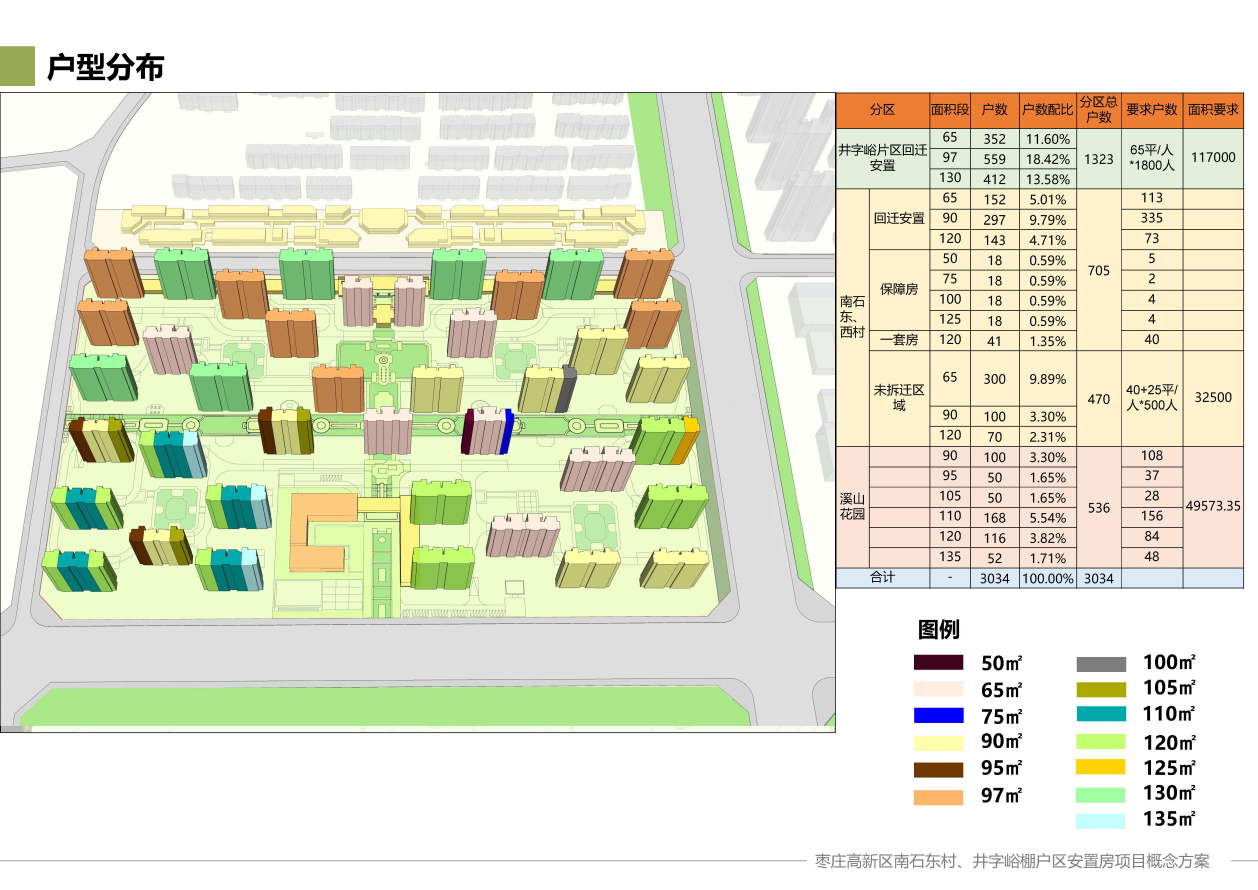Select the zone total 1323 cell
Viewport: 1258px width, 890px height.
pyautogui.click(x=1098, y=158)
